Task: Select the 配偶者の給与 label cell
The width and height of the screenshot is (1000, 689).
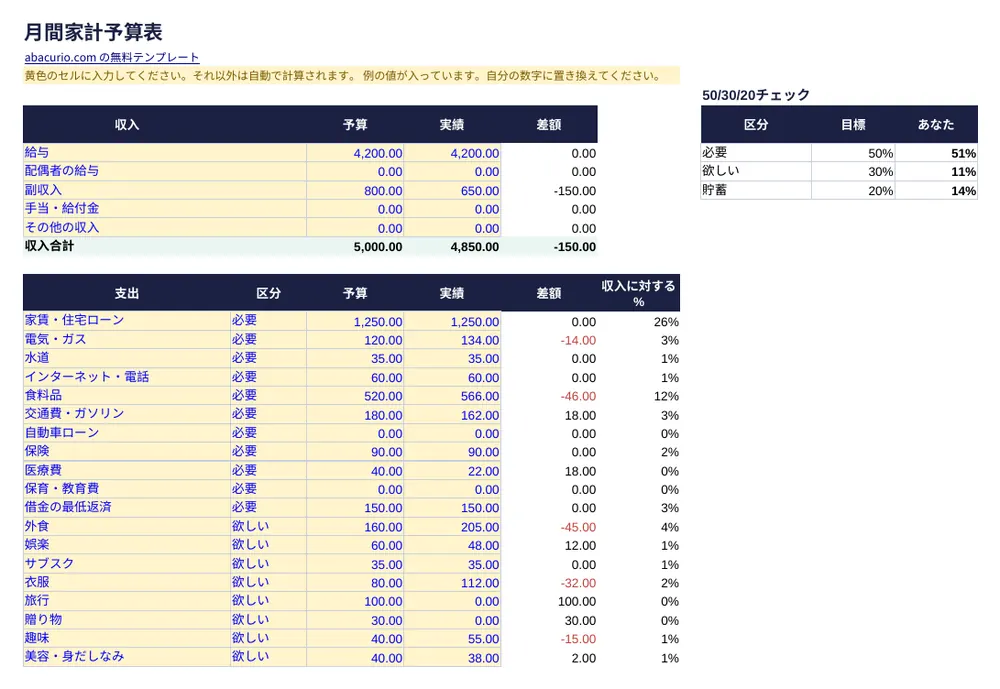Action: point(165,172)
